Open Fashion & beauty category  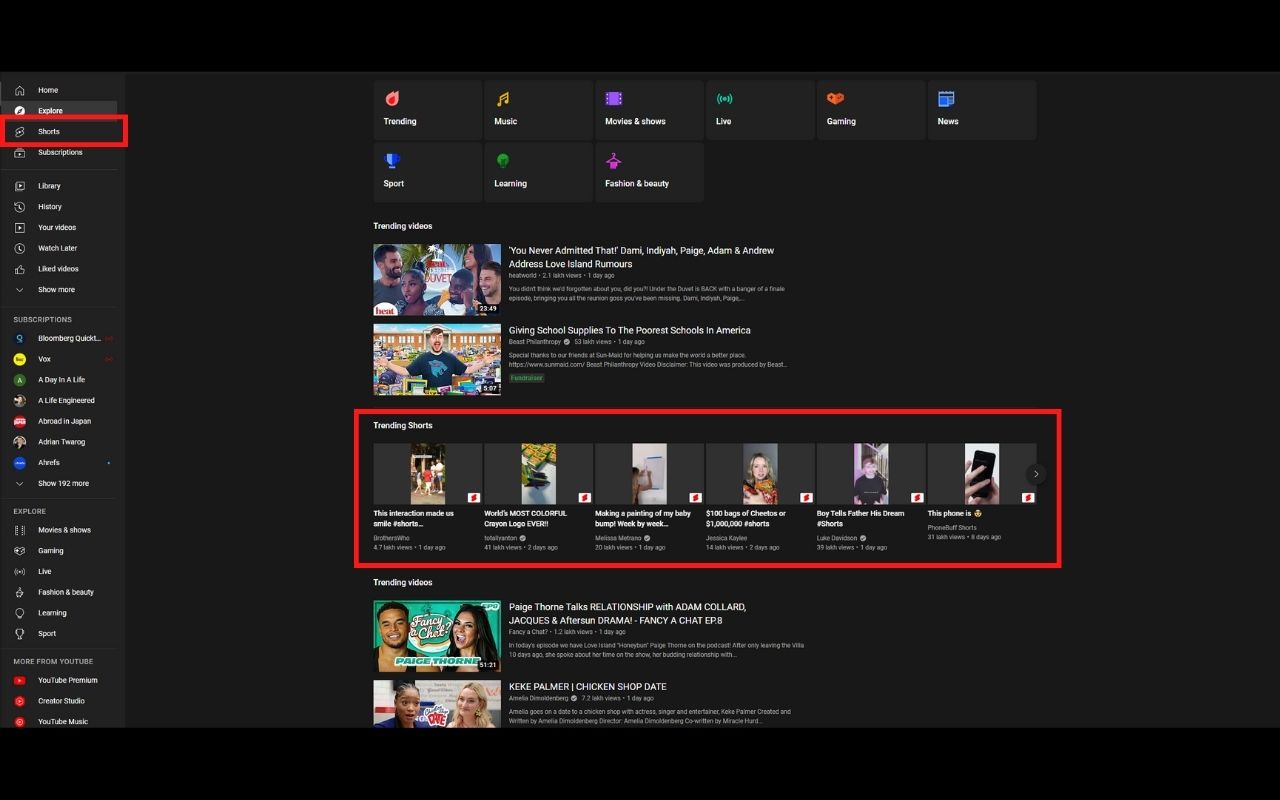point(613,161)
